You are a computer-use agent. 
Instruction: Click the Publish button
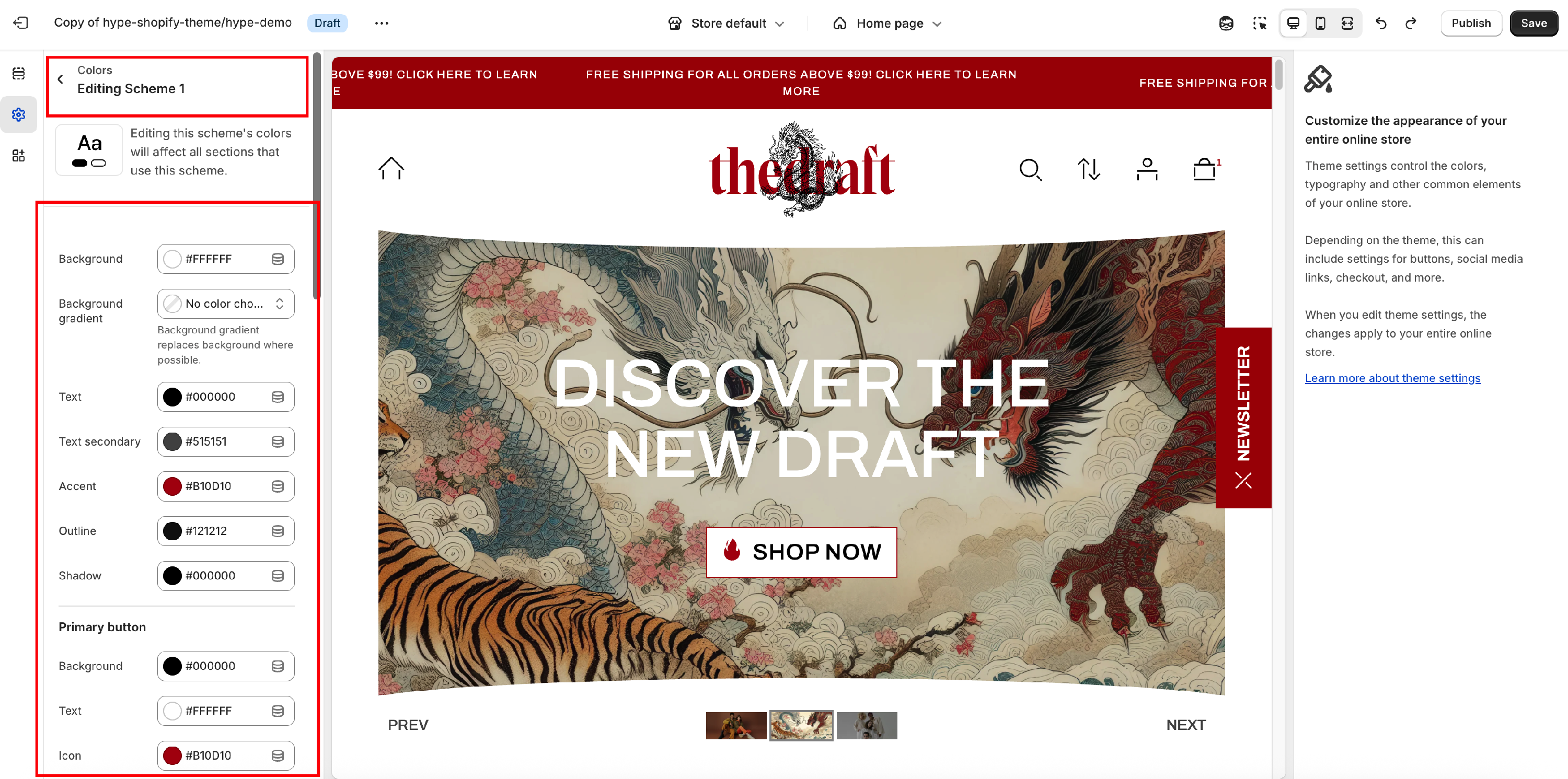click(1471, 23)
